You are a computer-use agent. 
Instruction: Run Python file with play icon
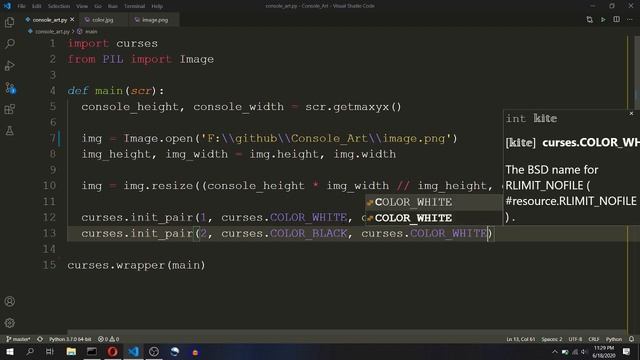tap(603, 20)
